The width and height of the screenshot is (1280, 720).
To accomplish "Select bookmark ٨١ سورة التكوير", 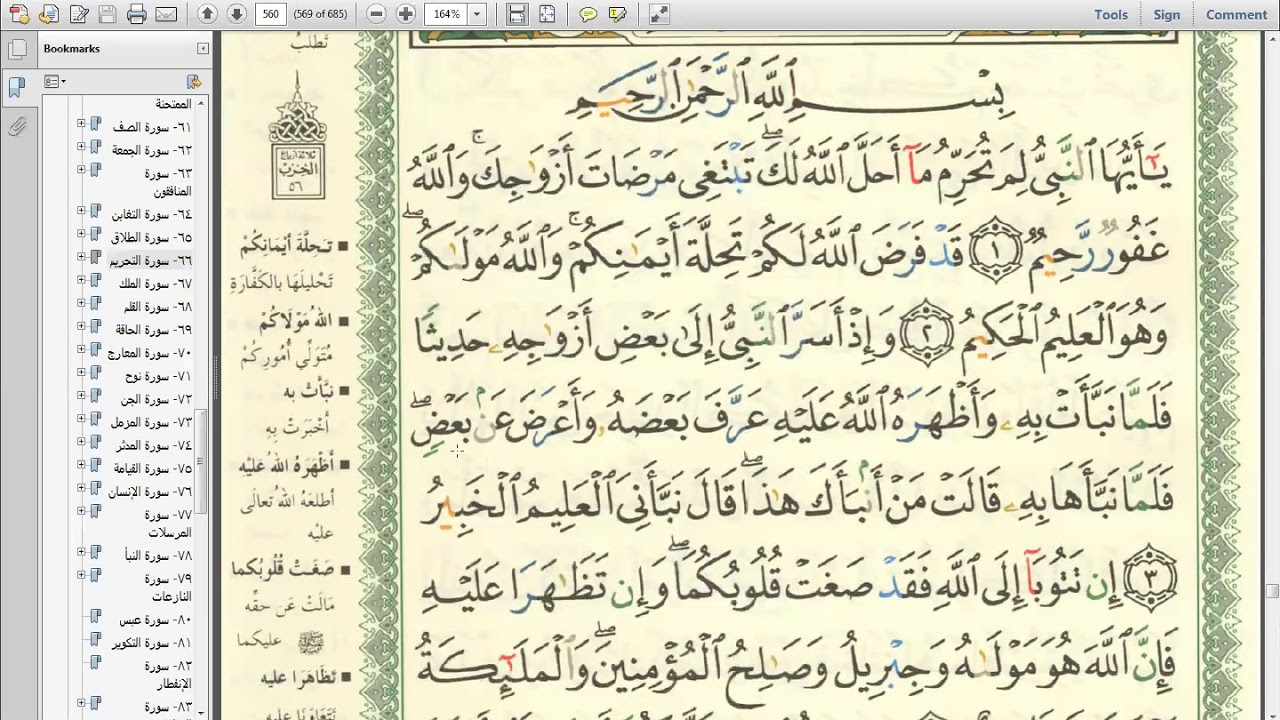I will (x=151, y=643).
